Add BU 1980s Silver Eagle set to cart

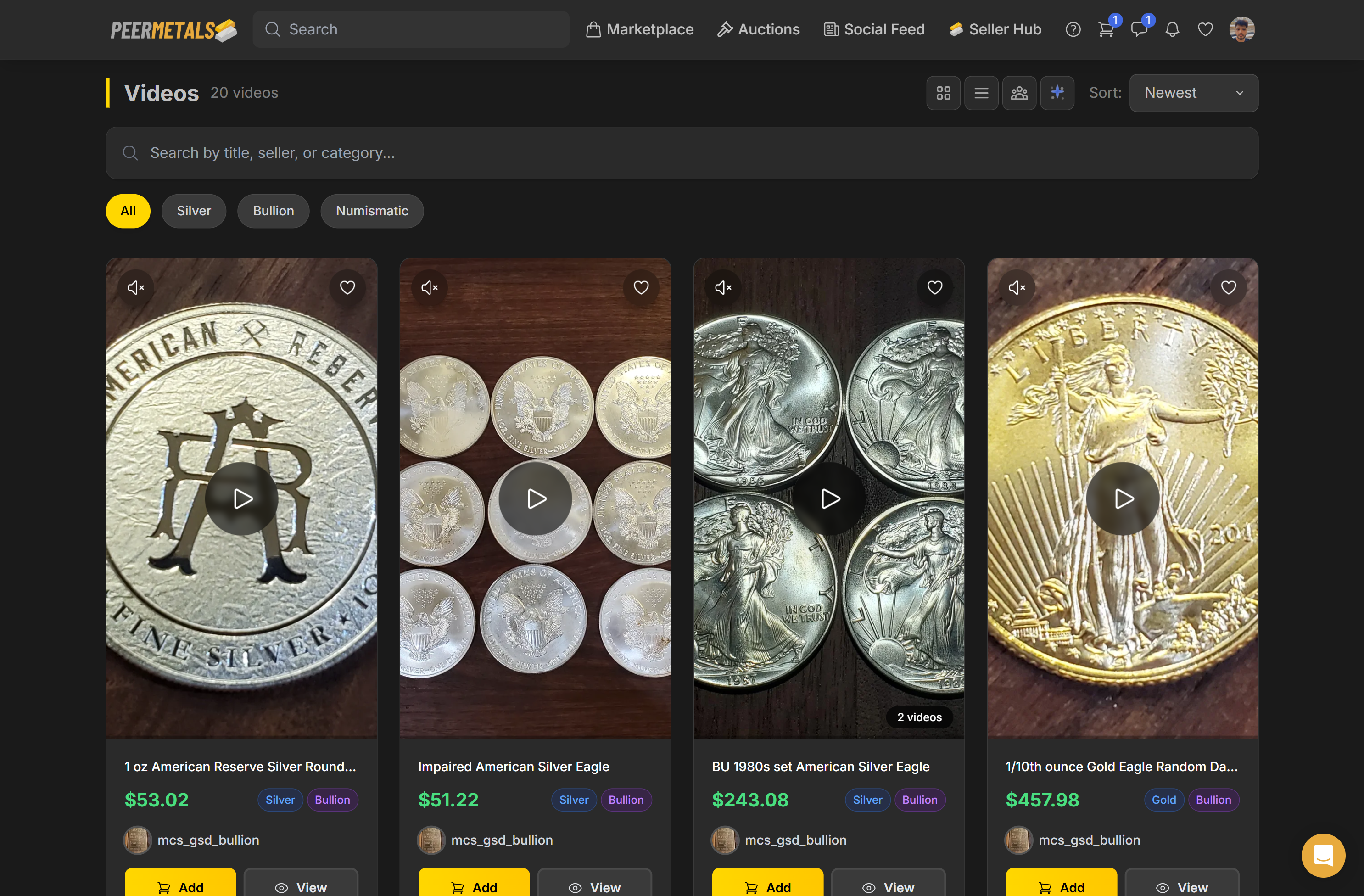click(x=767, y=886)
